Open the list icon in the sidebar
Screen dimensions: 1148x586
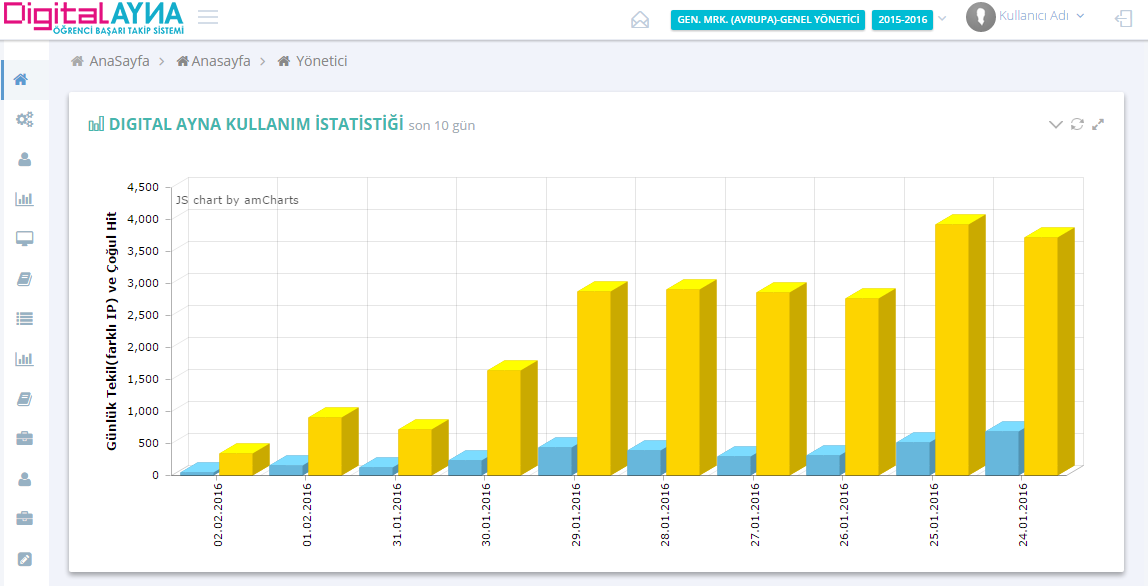(25, 318)
